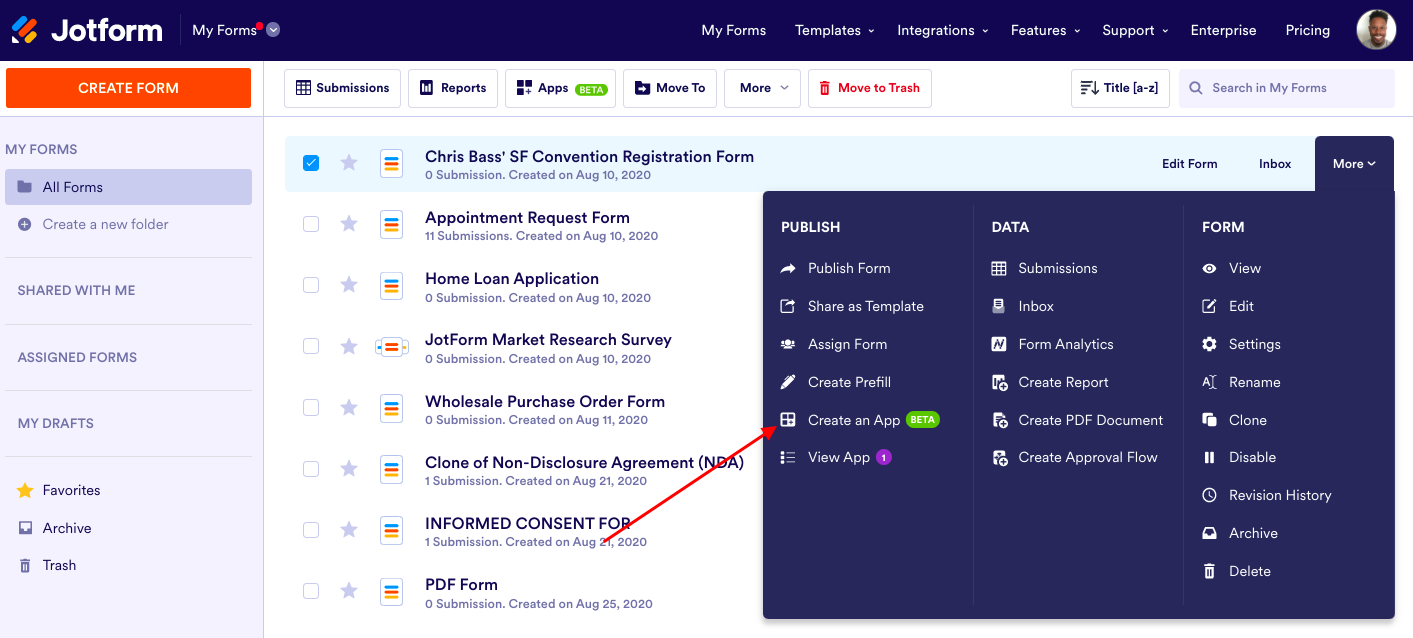
Task: Expand the More dropdown in the toolbar
Action: pos(764,88)
